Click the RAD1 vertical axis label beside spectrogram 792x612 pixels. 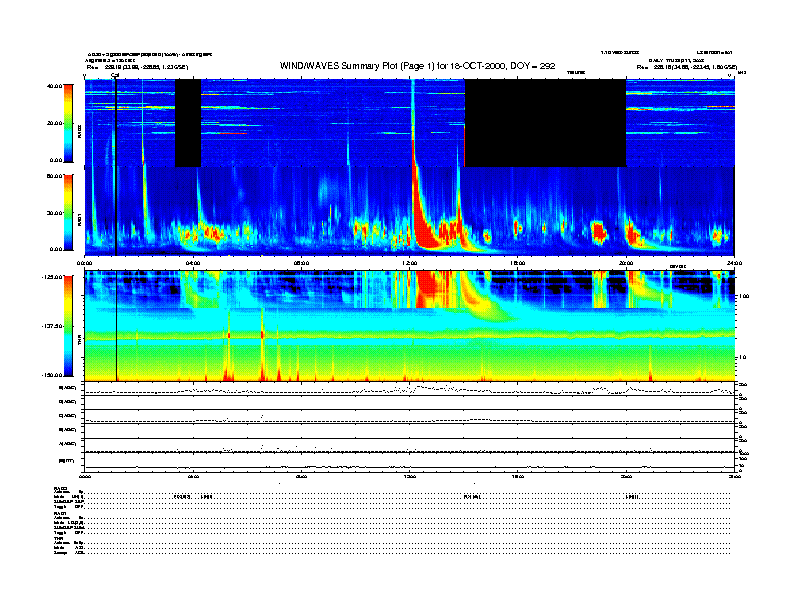(79, 221)
